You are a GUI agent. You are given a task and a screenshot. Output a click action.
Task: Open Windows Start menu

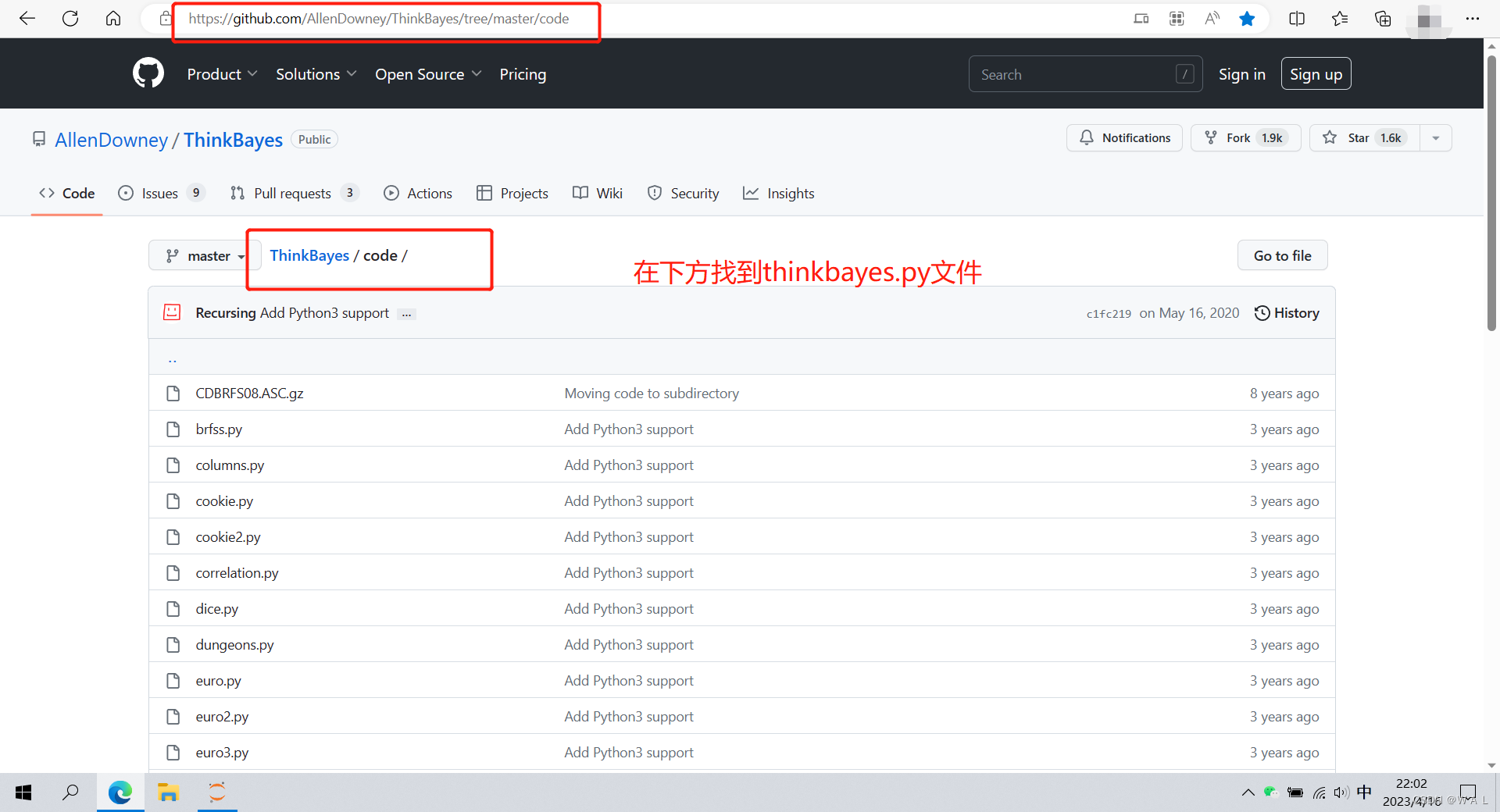coord(23,792)
